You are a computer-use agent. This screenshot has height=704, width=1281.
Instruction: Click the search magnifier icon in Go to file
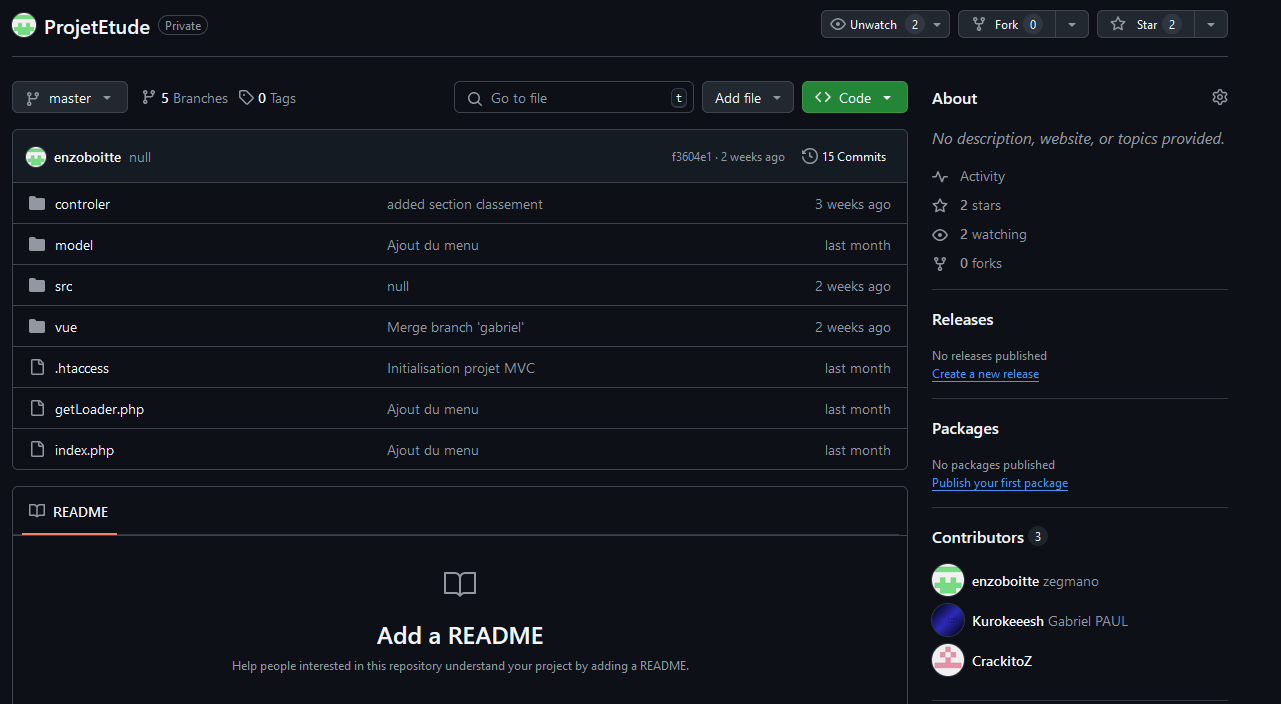click(474, 98)
